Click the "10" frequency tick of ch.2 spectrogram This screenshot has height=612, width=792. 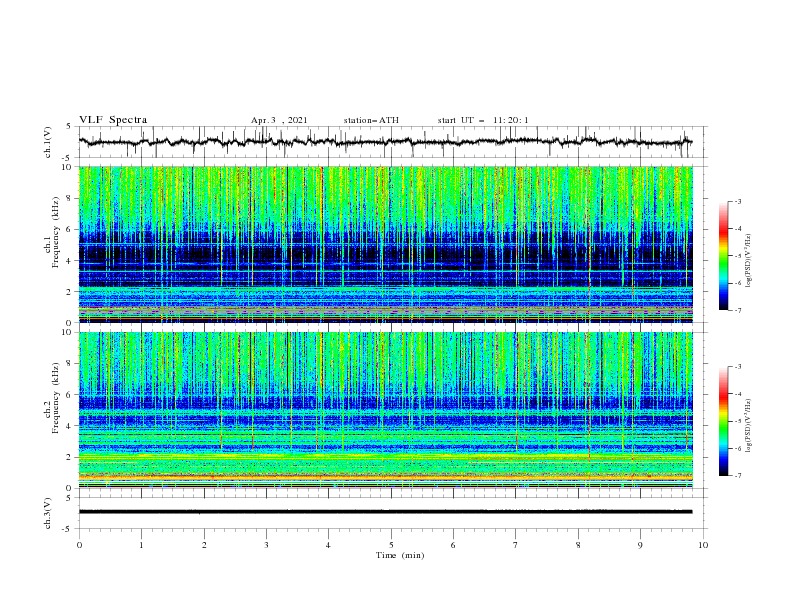coord(67,333)
